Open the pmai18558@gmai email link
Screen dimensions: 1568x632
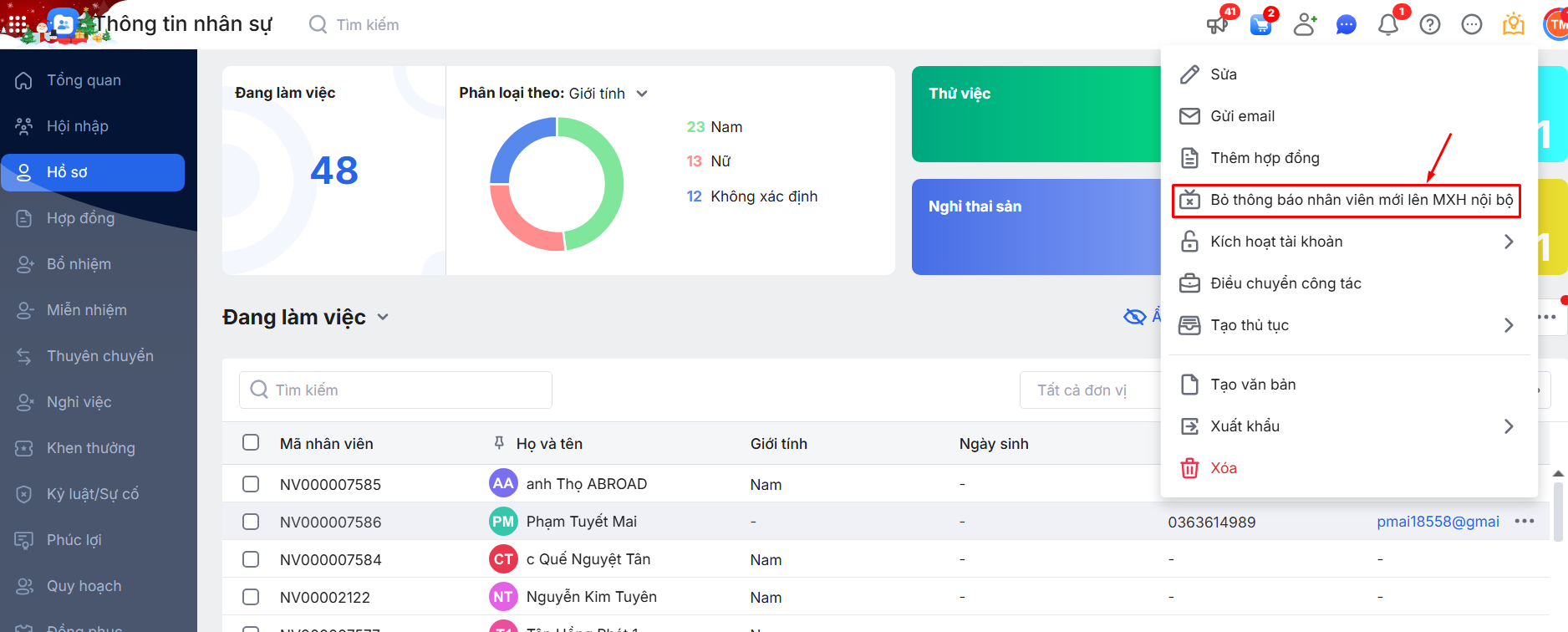pyautogui.click(x=1438, y=522)
